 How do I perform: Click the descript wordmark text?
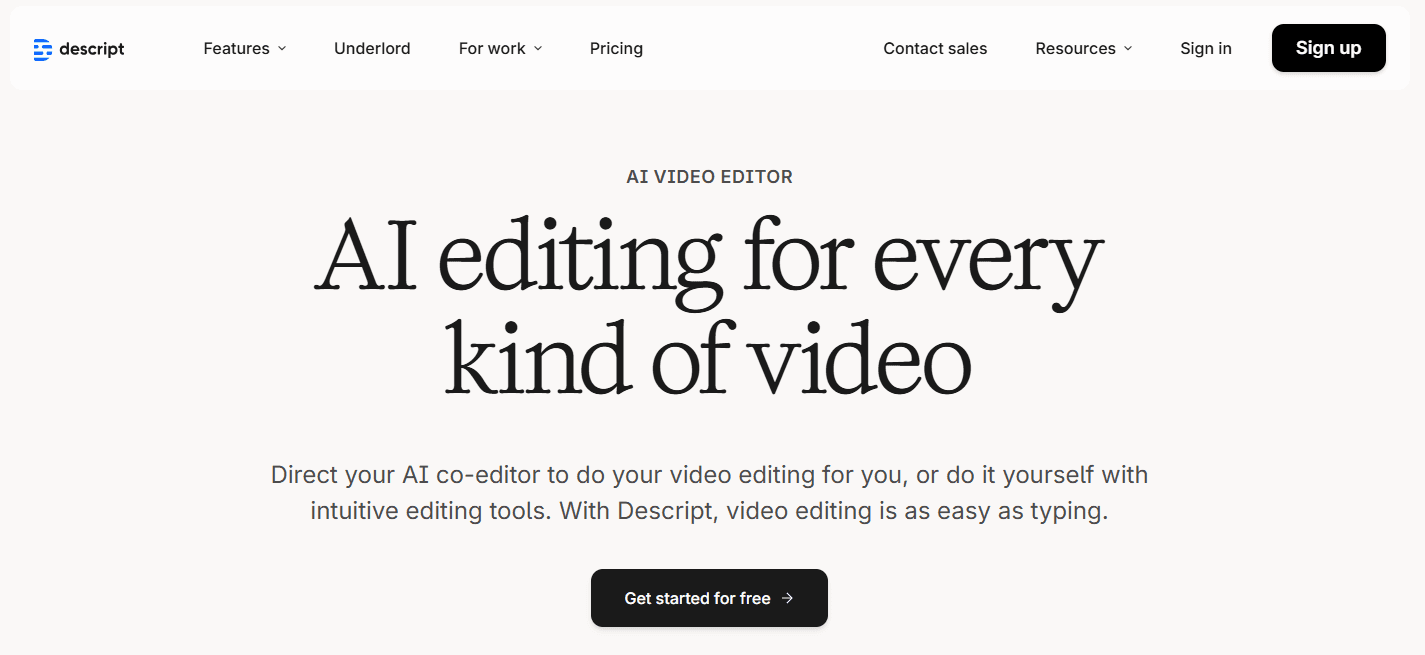[92, 49]
